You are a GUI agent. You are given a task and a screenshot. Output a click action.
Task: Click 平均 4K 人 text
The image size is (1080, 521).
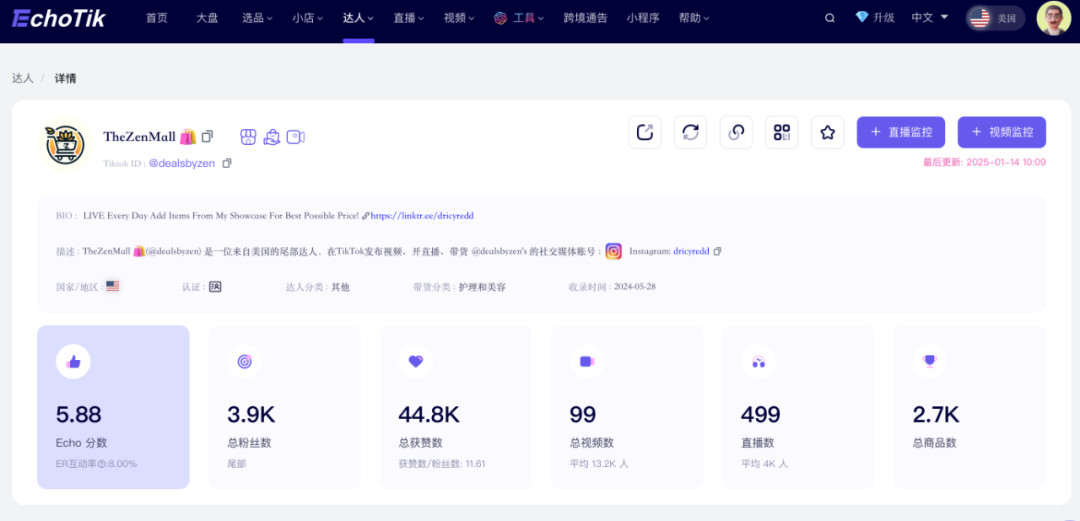pyautogui.click(x=765, y=464)
